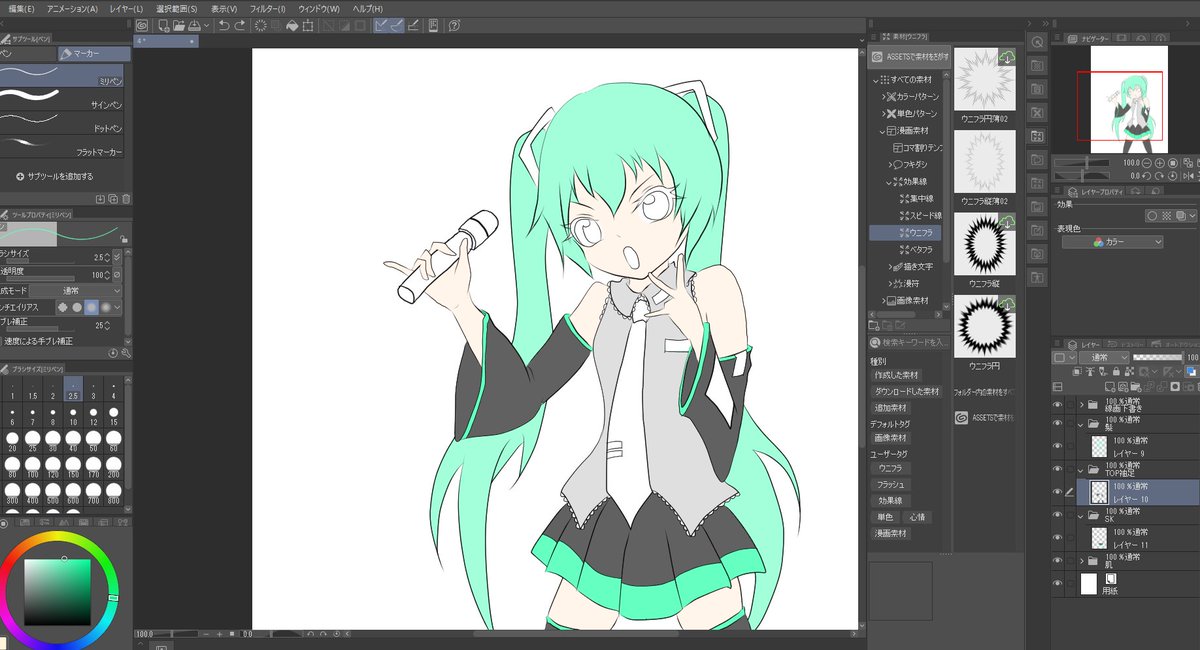Click the 心情 tag button
1200x650 pixels.
916,517
